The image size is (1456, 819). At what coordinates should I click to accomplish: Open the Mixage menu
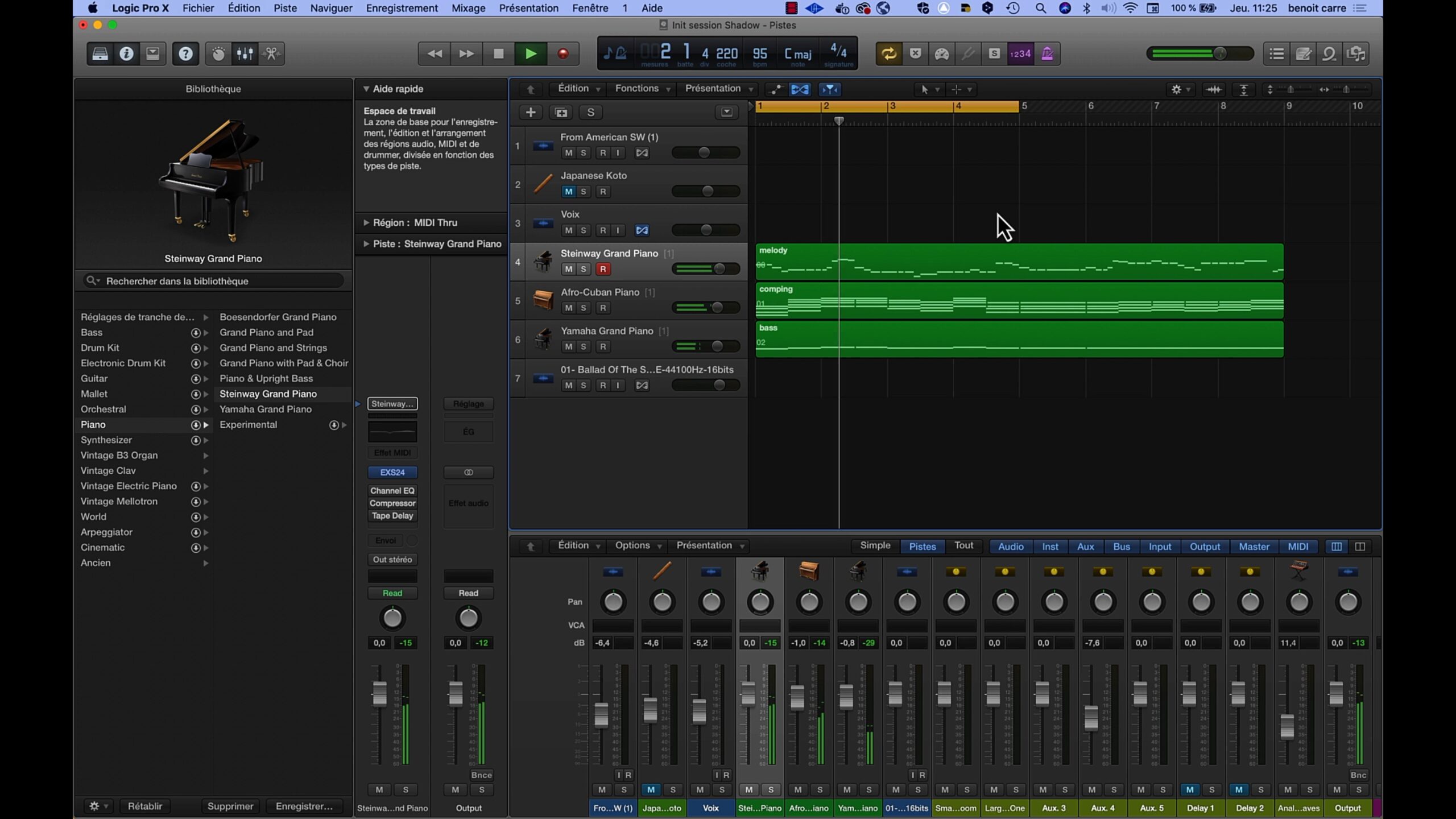(468, 8)
